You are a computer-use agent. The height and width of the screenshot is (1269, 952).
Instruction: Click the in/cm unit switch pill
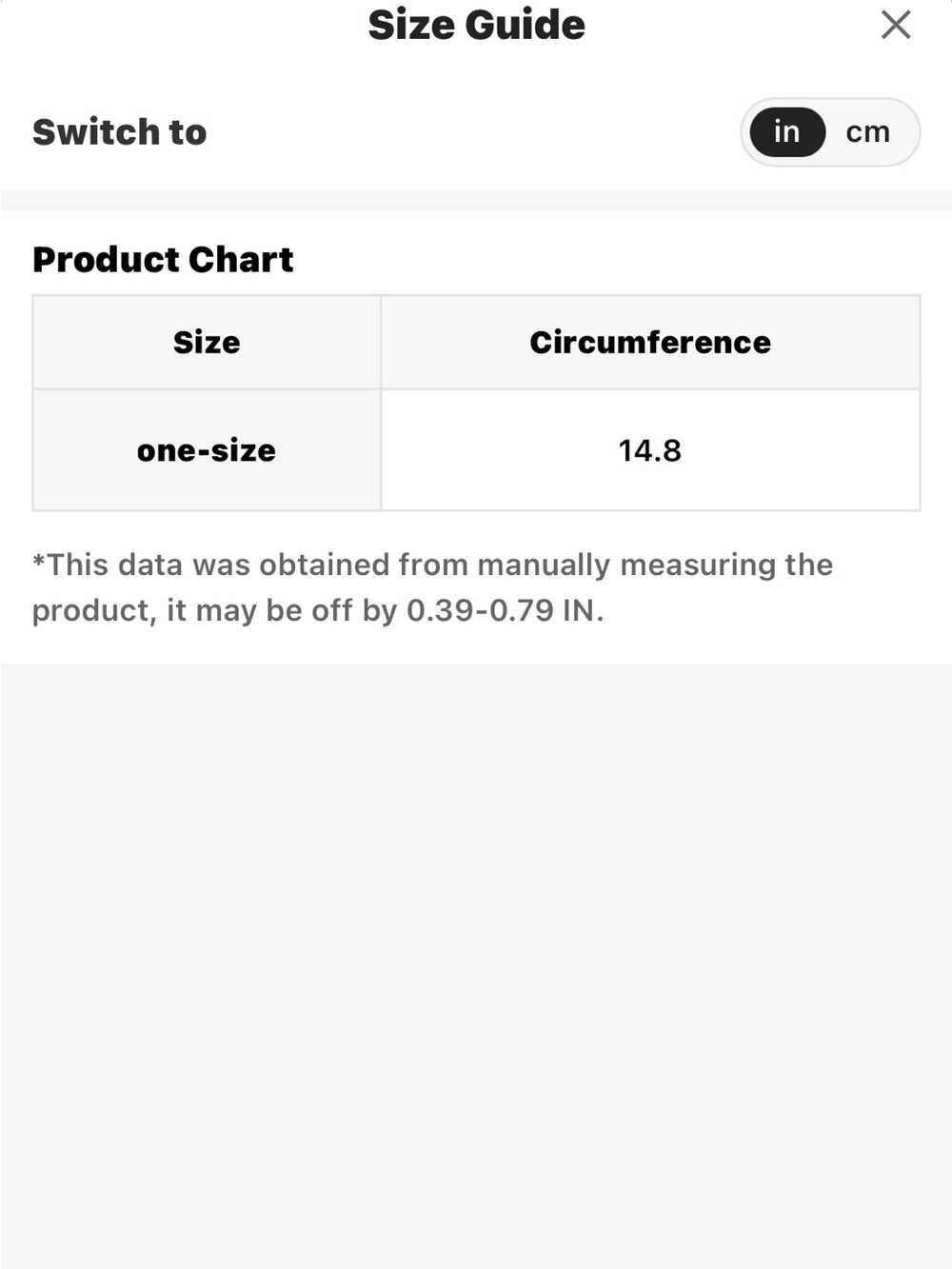tap(830, 131)
